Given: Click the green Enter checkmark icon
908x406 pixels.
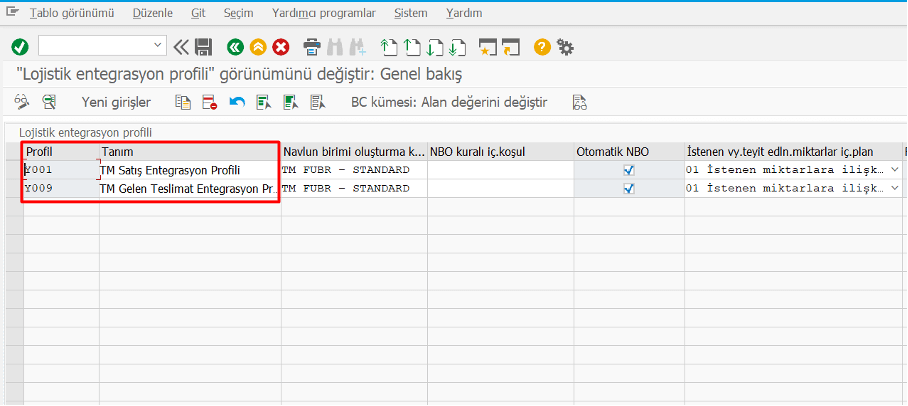Looking at the screenshot, I should tap(20, 46).
